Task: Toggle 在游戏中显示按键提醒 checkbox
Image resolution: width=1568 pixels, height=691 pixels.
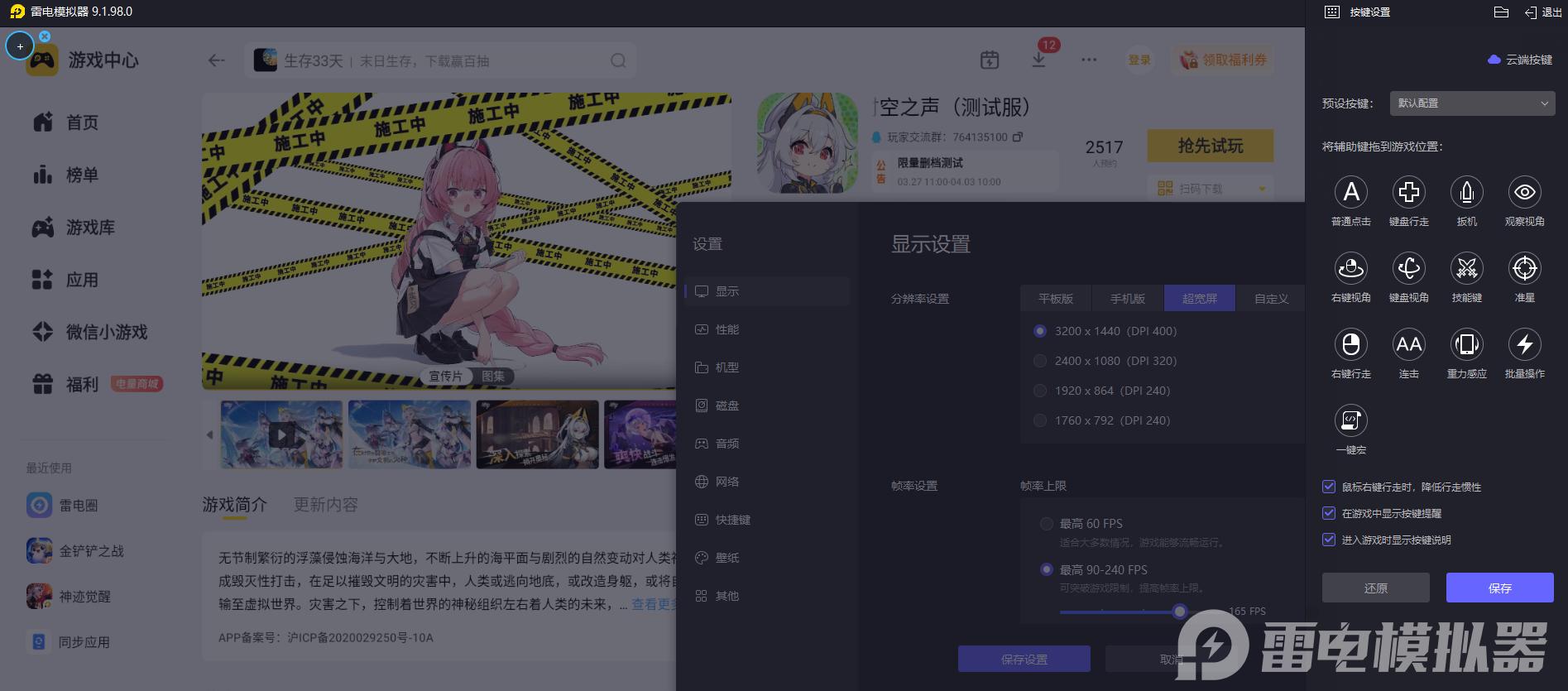Action: click(x=1329, y=513)
